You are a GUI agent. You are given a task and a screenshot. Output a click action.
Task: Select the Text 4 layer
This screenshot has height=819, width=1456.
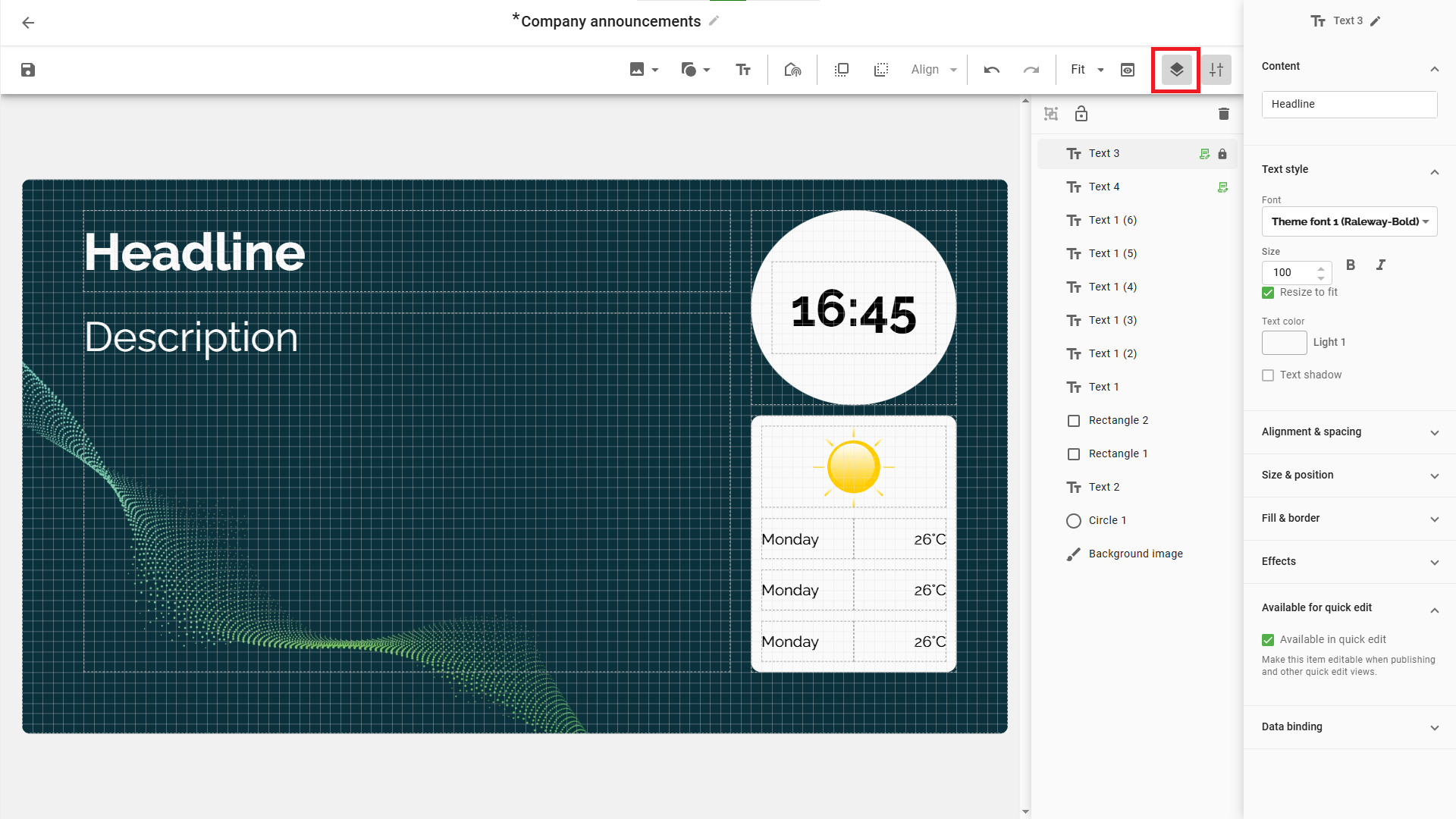[x=1137, y=187]
